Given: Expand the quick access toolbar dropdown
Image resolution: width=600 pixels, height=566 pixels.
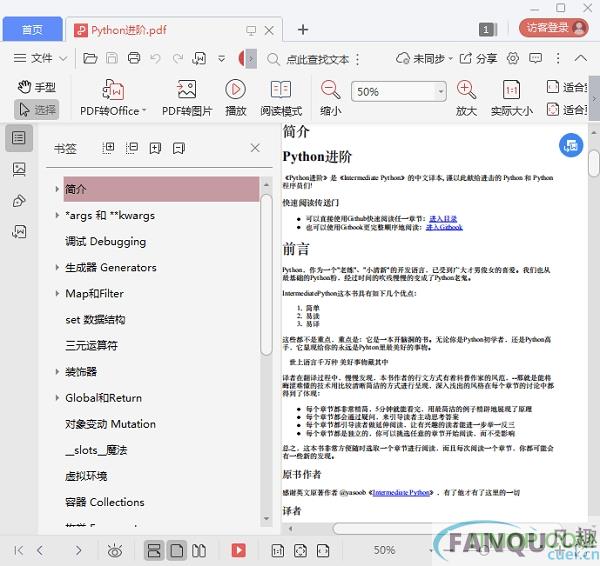Looking at the screenshot, I should coord(222,59).
